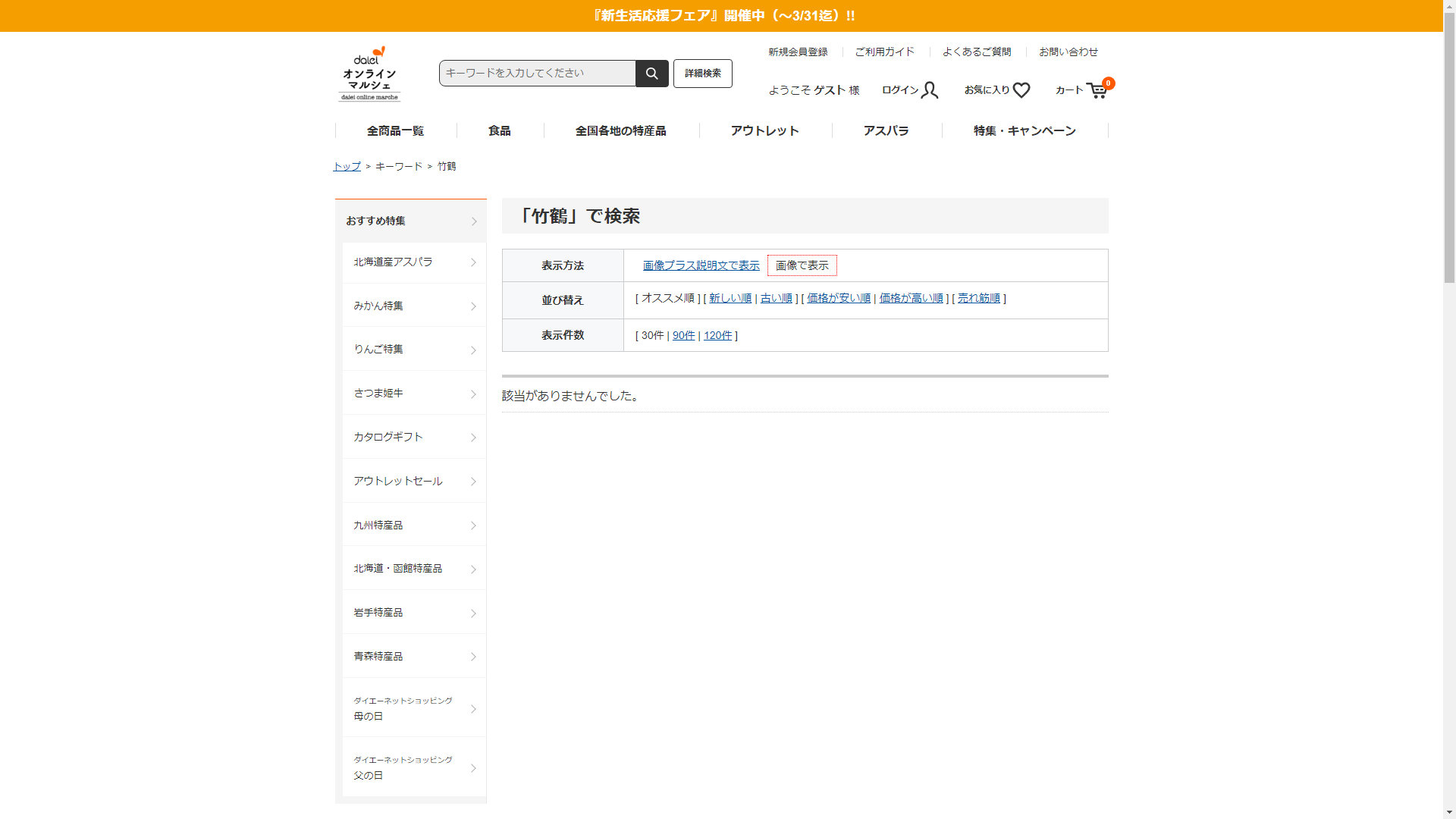The height and width of the screenshot is (819, 1456).
Task: Expand the 北海道産アスパラ chevron
Action: [473, 262]
